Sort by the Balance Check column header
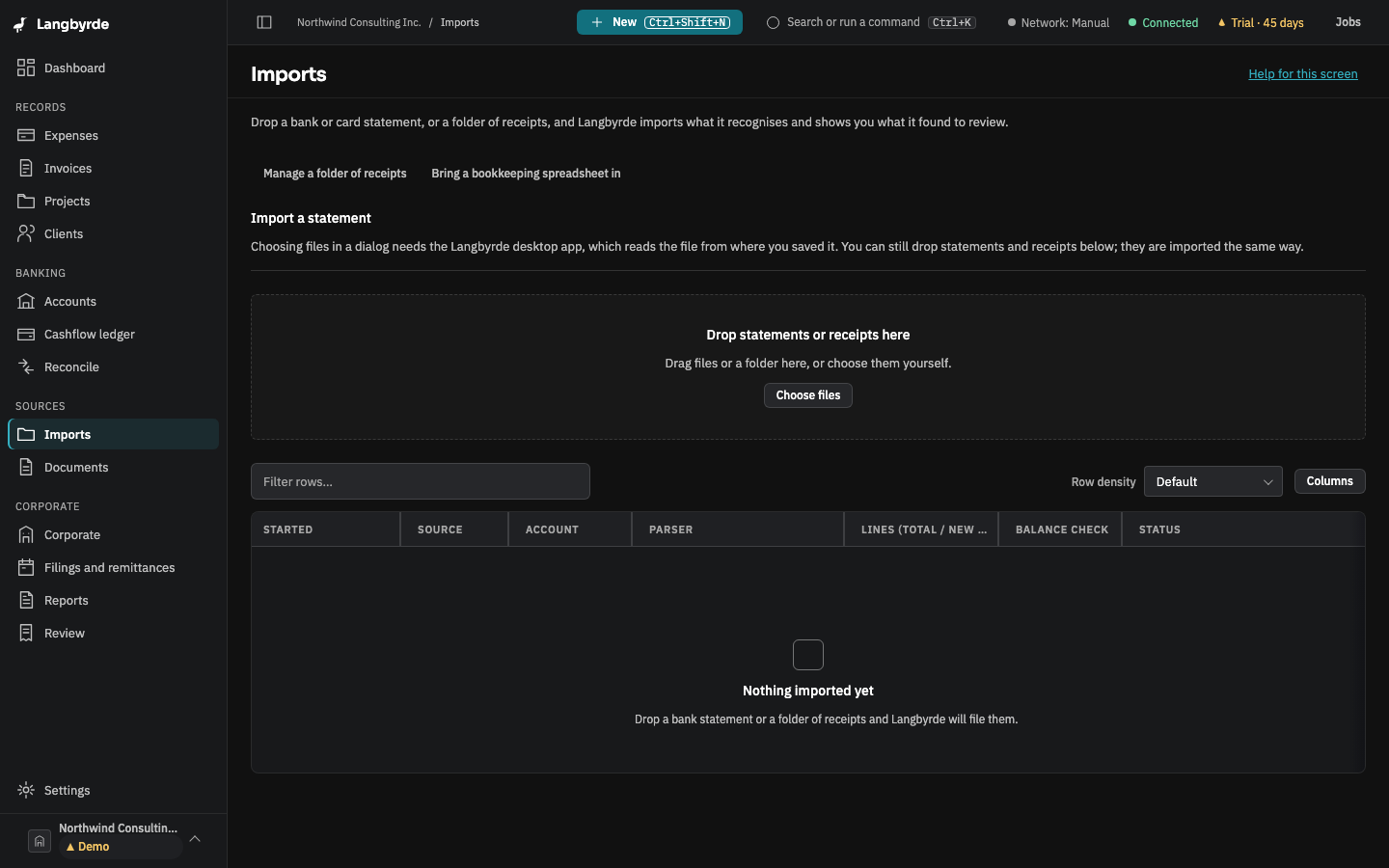Image resolution: width=1389 pixels, height=868 pixels. [x=1060, y=529]
